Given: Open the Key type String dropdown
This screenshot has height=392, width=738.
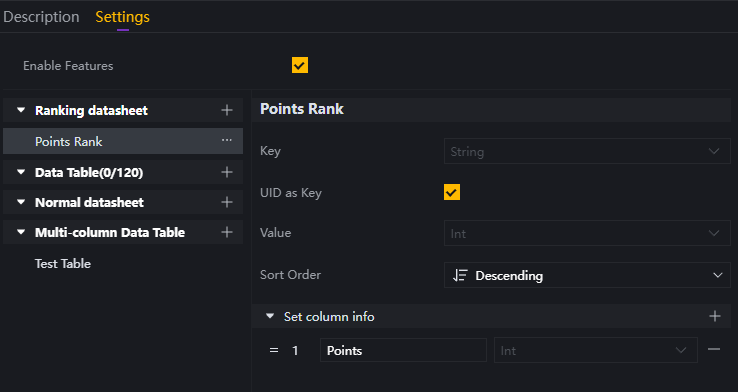Looking at the screenshot, I should [587, 151].
